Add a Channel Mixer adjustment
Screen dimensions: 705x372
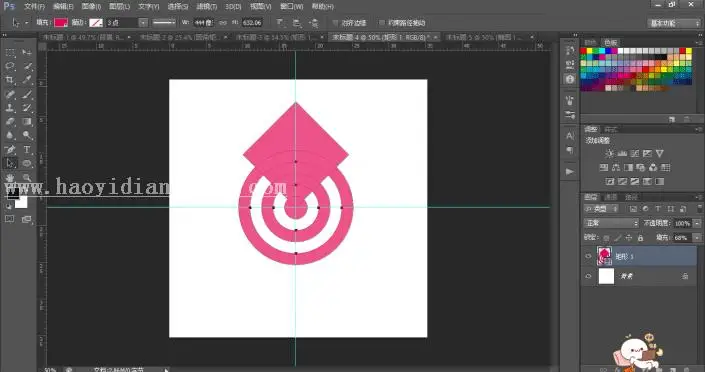pos(653,168)
